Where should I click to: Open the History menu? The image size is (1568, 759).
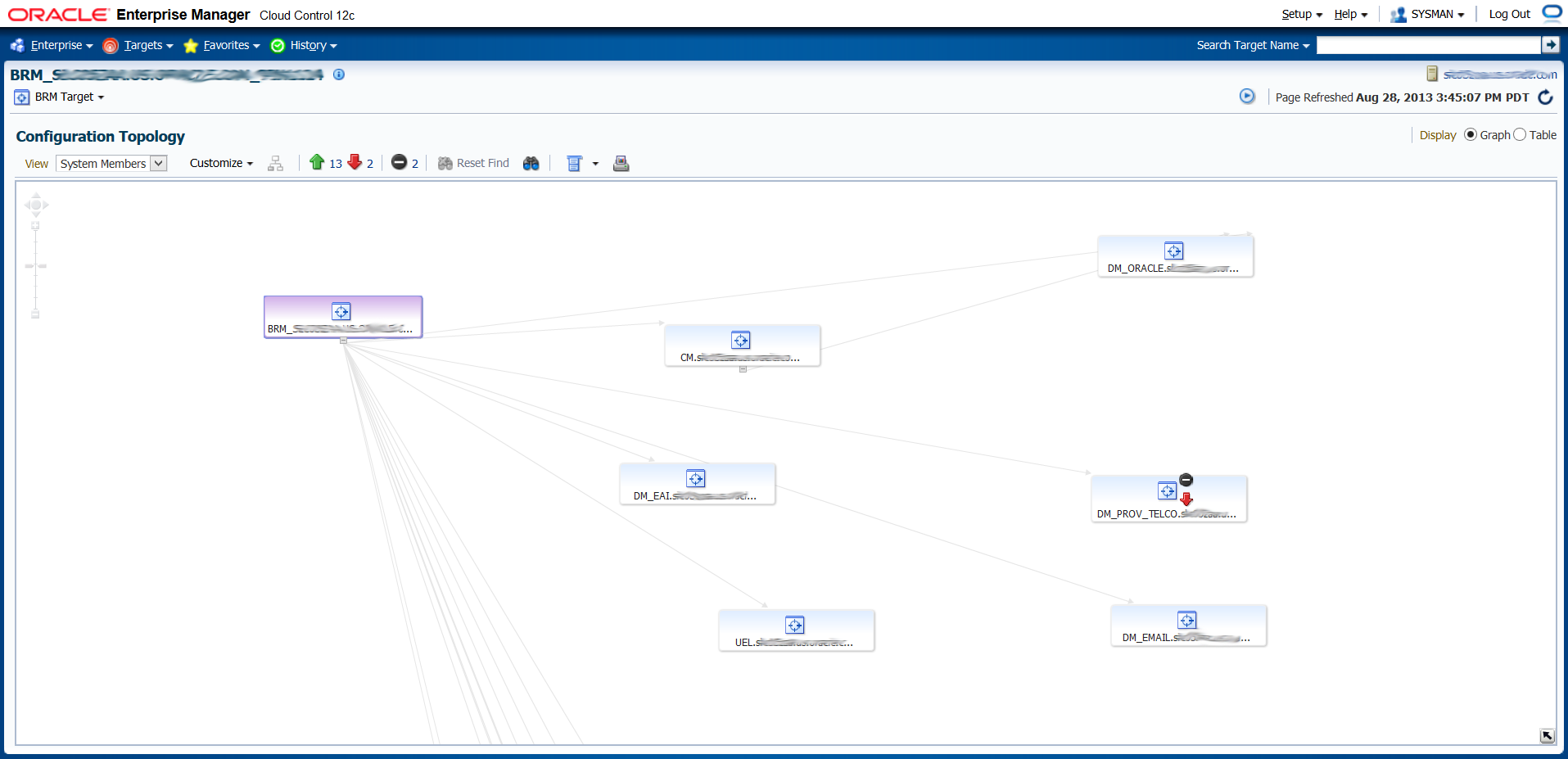click(x=304, y=46)
